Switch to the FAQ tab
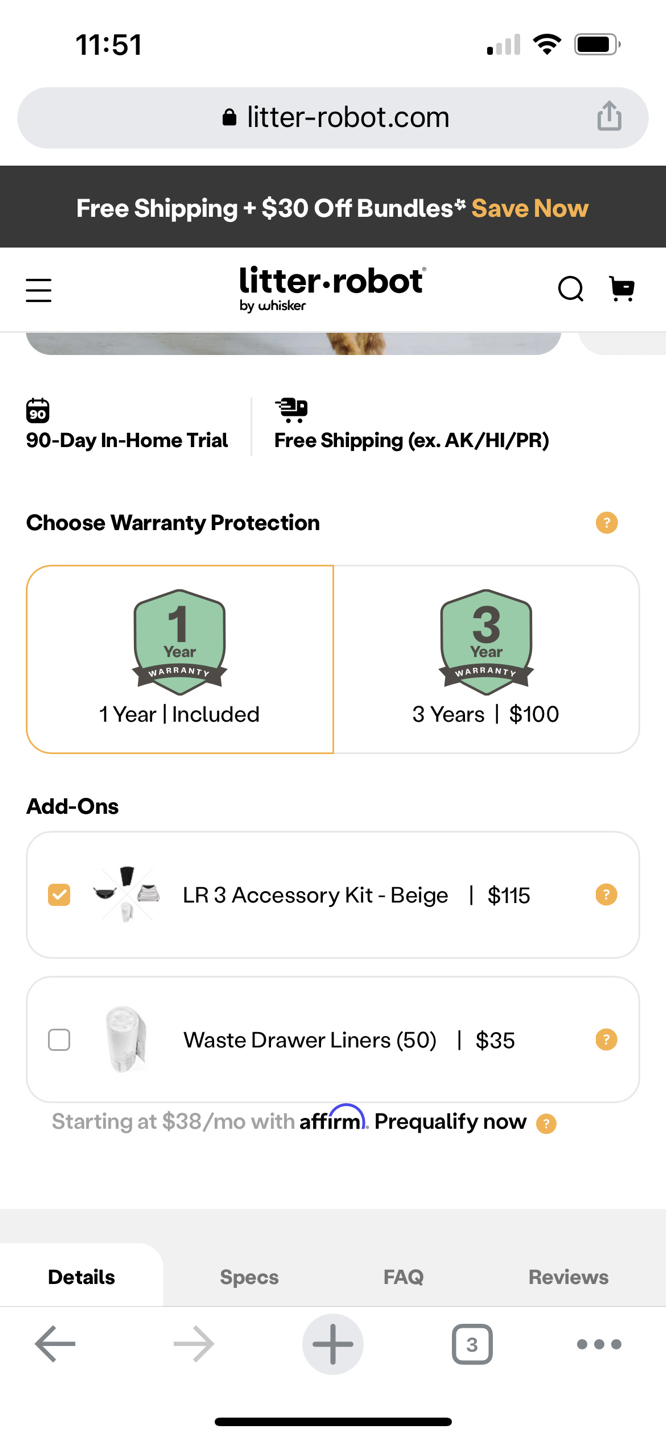The height and width of the screenshot is (1440, 666). tap(403, 1277)
